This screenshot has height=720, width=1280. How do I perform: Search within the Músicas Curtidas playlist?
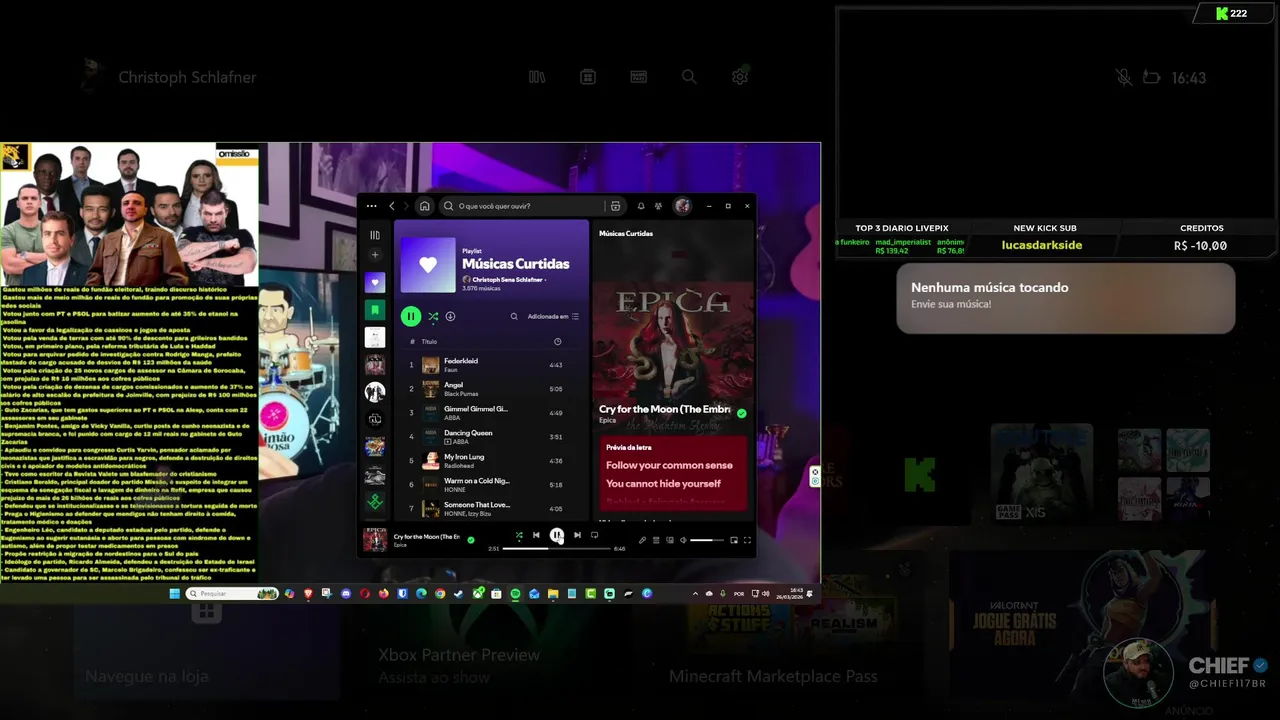pyautogui.click(x=514, y=316)
